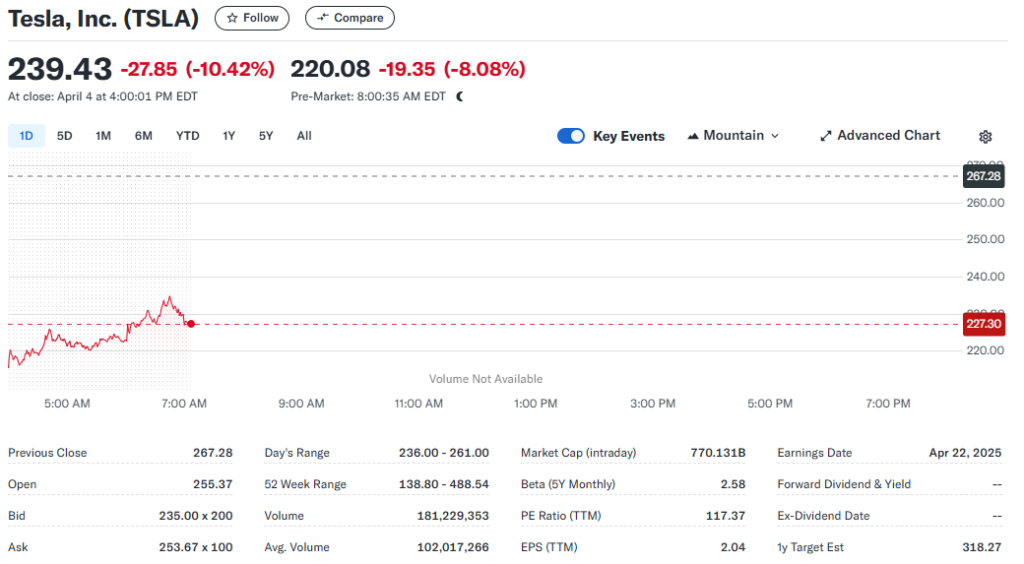Click the Beta (5Y Monthly) value 2.58

tap(733, 484)
